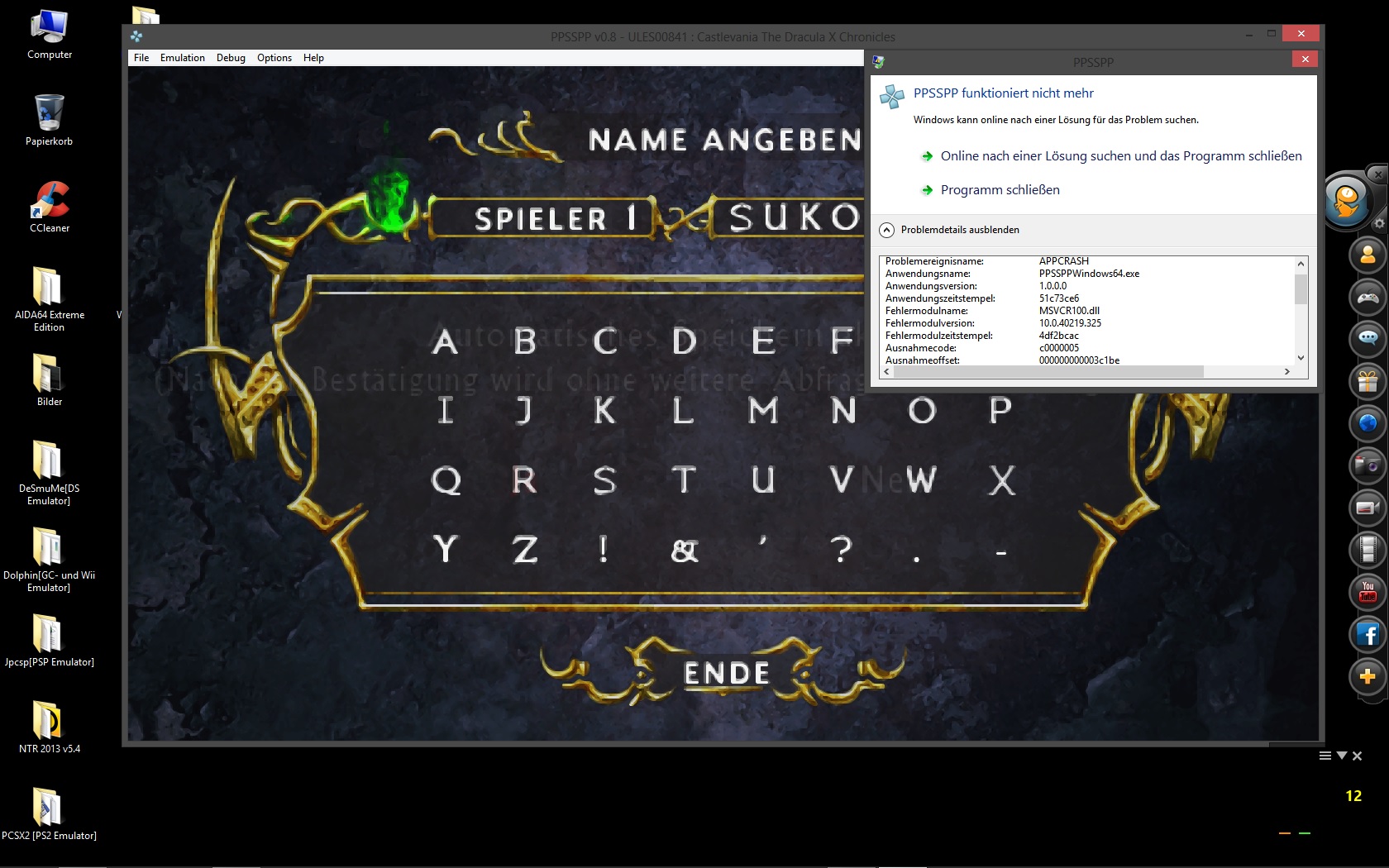Viewport: 1389px width, 868px height.
Task: Open the gift box icon in sidebar
Action: tap(1368, 381)
